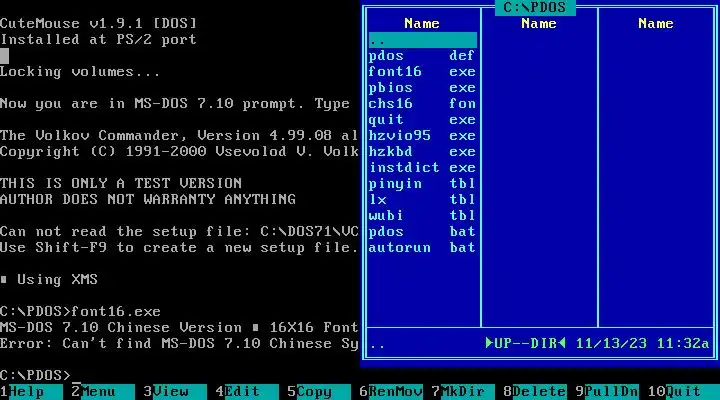The width and height of the screenshot is (720, 400).
Task: Click the C:\PDOS> command prompt line
Action: tap(36, 376)
